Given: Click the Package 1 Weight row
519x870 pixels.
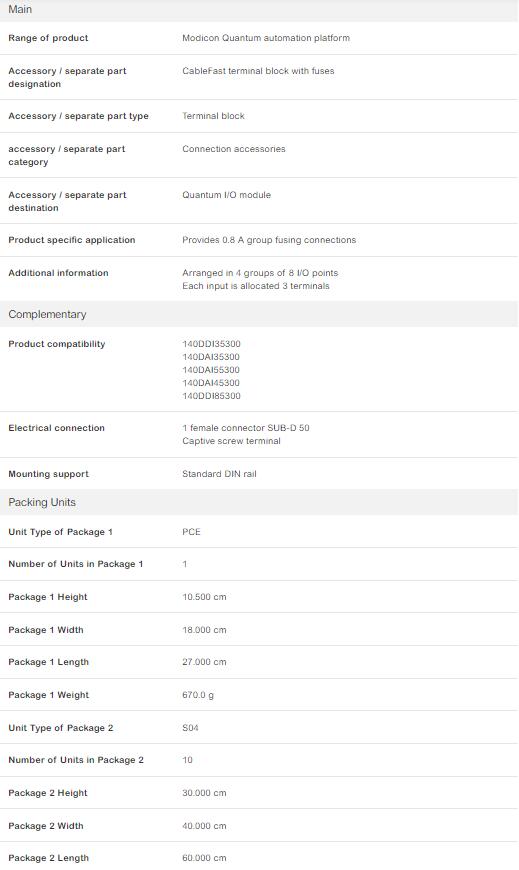Looking at the screenshot, I should coord(259,695).
